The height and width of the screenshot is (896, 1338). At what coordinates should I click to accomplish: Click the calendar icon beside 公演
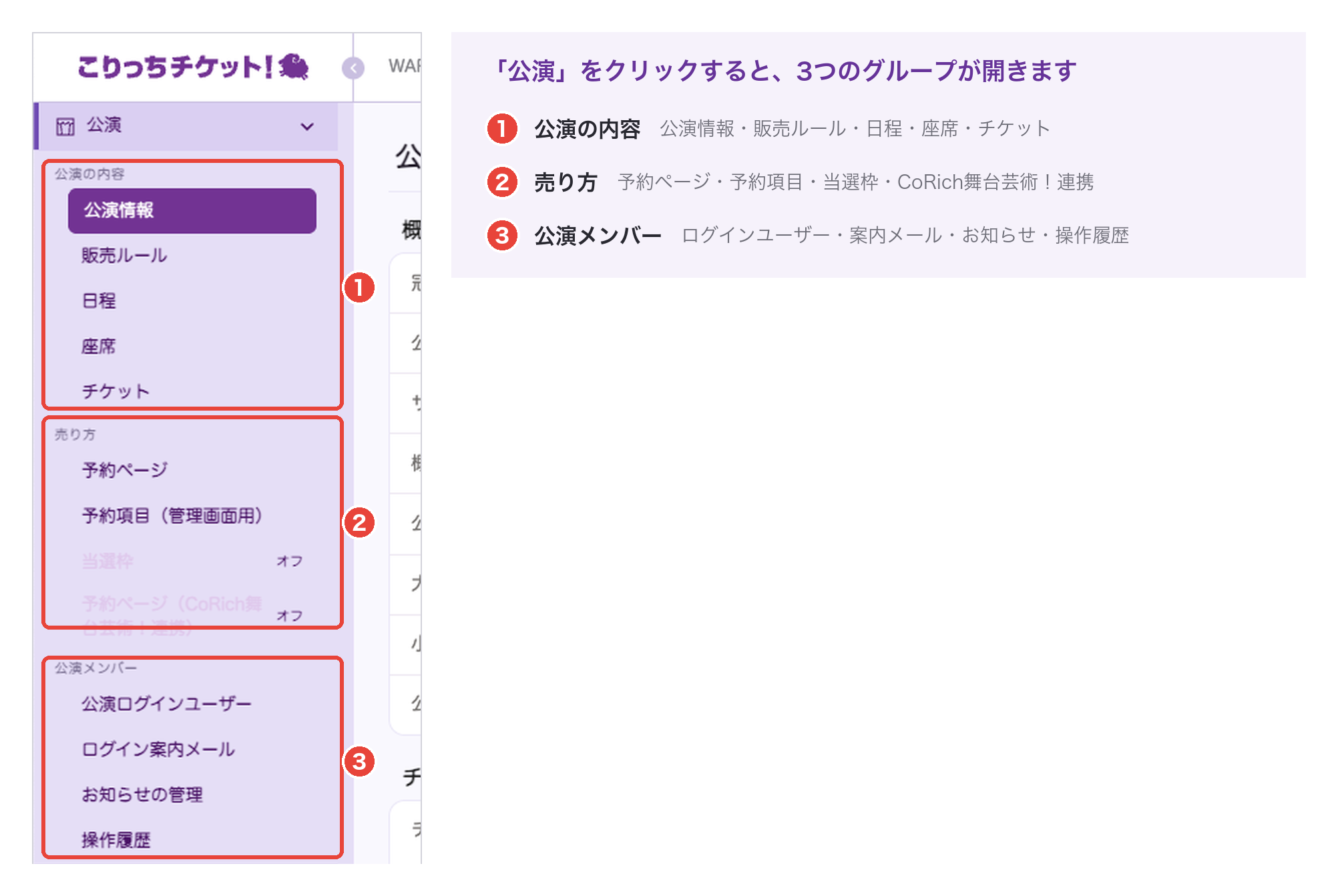pyautogui.click(x=65, y=126)
